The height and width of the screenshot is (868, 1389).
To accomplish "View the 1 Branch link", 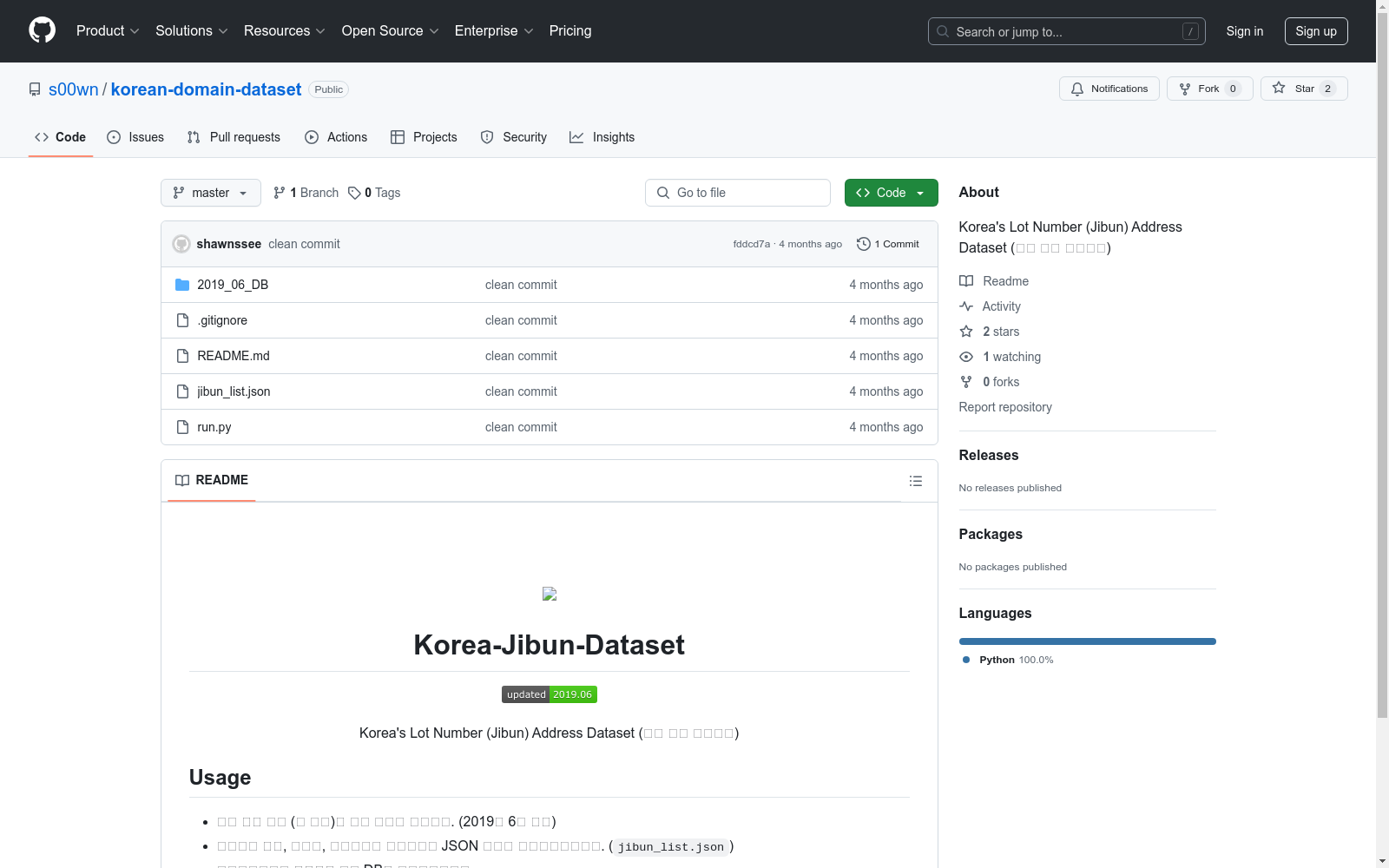I will tap(306, 193).
